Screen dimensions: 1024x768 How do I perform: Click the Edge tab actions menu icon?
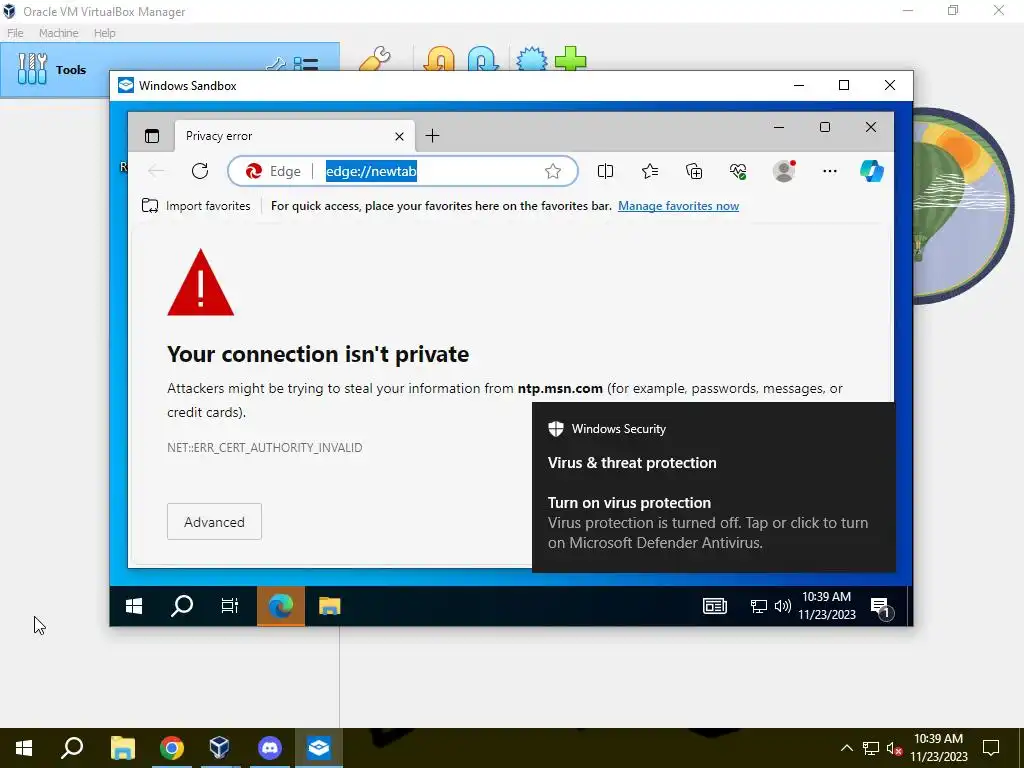152,136
